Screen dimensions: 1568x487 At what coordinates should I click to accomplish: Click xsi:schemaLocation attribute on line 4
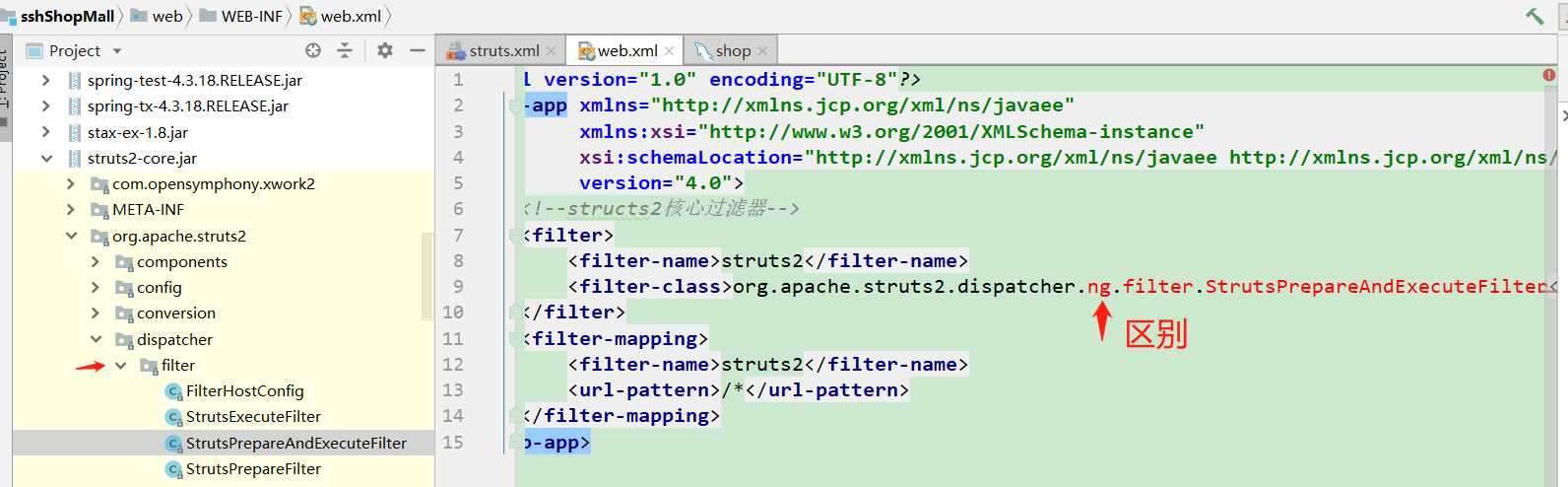[x=686, y=157]
